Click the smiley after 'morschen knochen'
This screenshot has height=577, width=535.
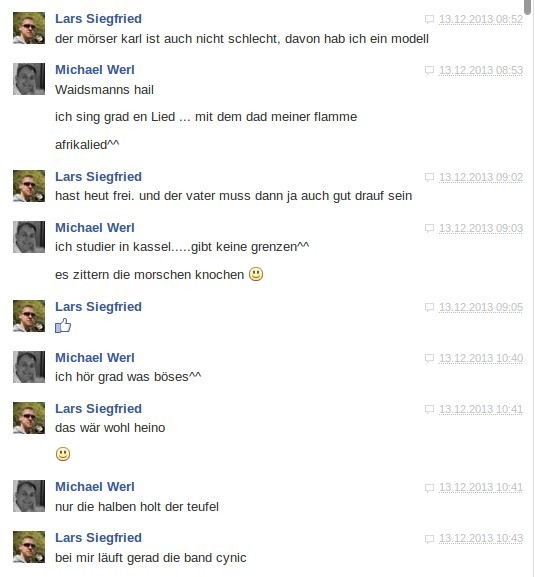point(256,274)
